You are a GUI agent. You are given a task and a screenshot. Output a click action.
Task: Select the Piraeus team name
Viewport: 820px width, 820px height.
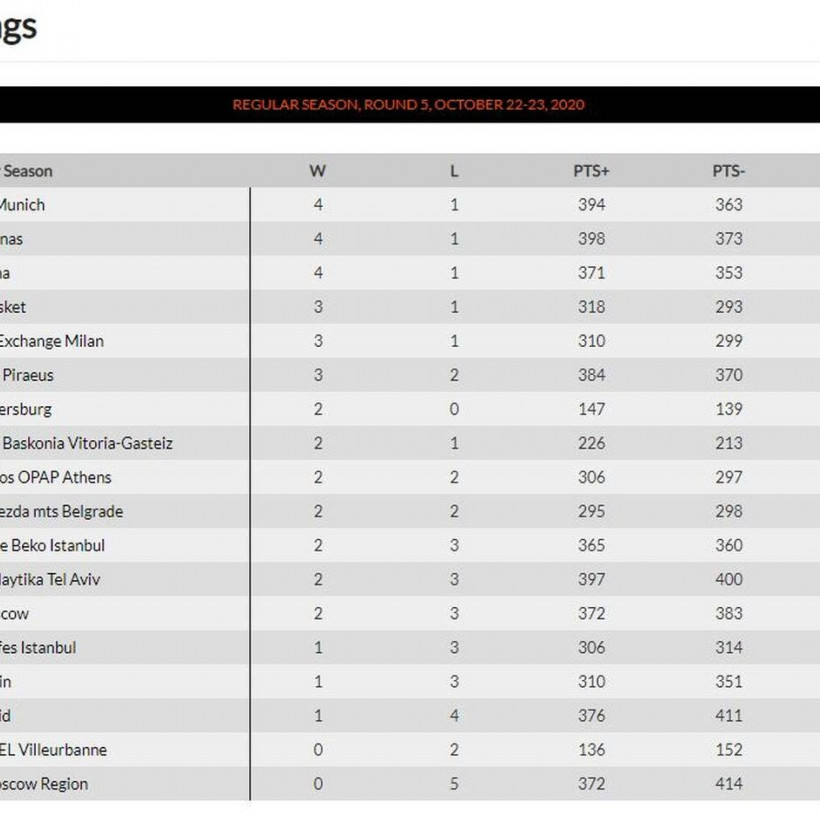(28, 375)
